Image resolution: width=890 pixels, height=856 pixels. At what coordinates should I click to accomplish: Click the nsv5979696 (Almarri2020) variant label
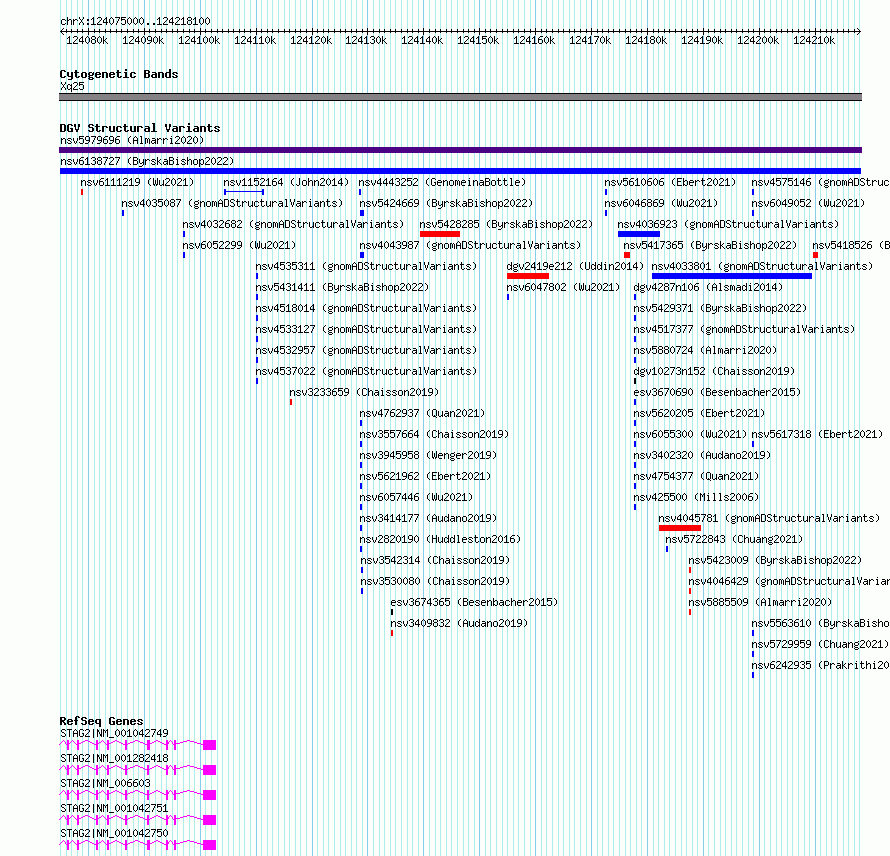(x=132, y=140)
